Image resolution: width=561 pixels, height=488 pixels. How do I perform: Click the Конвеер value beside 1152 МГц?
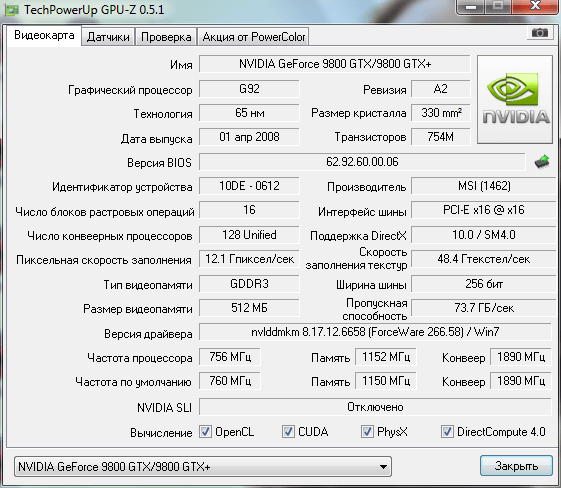coord(521,357)
